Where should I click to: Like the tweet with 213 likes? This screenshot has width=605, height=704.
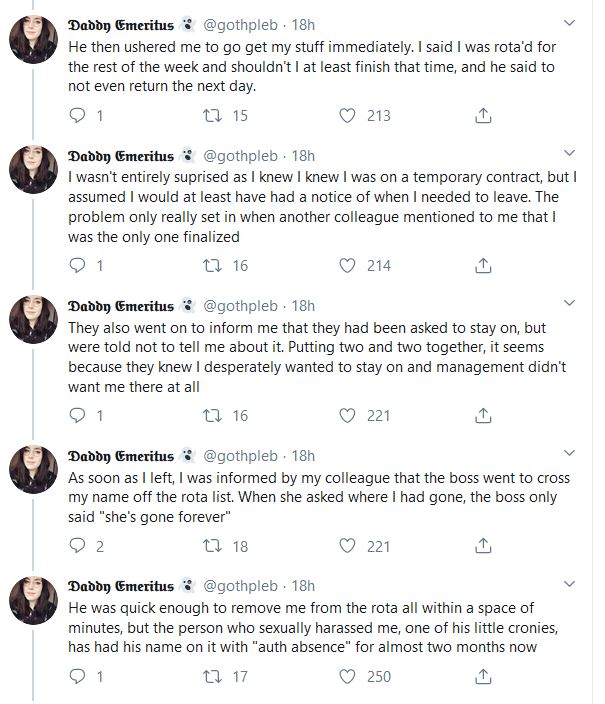(x=347, y=116)
